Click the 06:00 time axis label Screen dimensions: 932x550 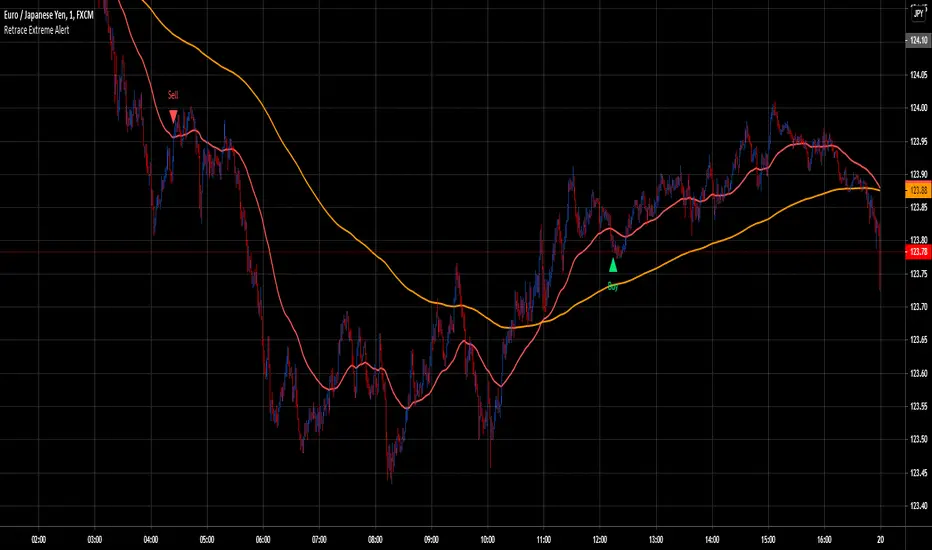[263, 540]
